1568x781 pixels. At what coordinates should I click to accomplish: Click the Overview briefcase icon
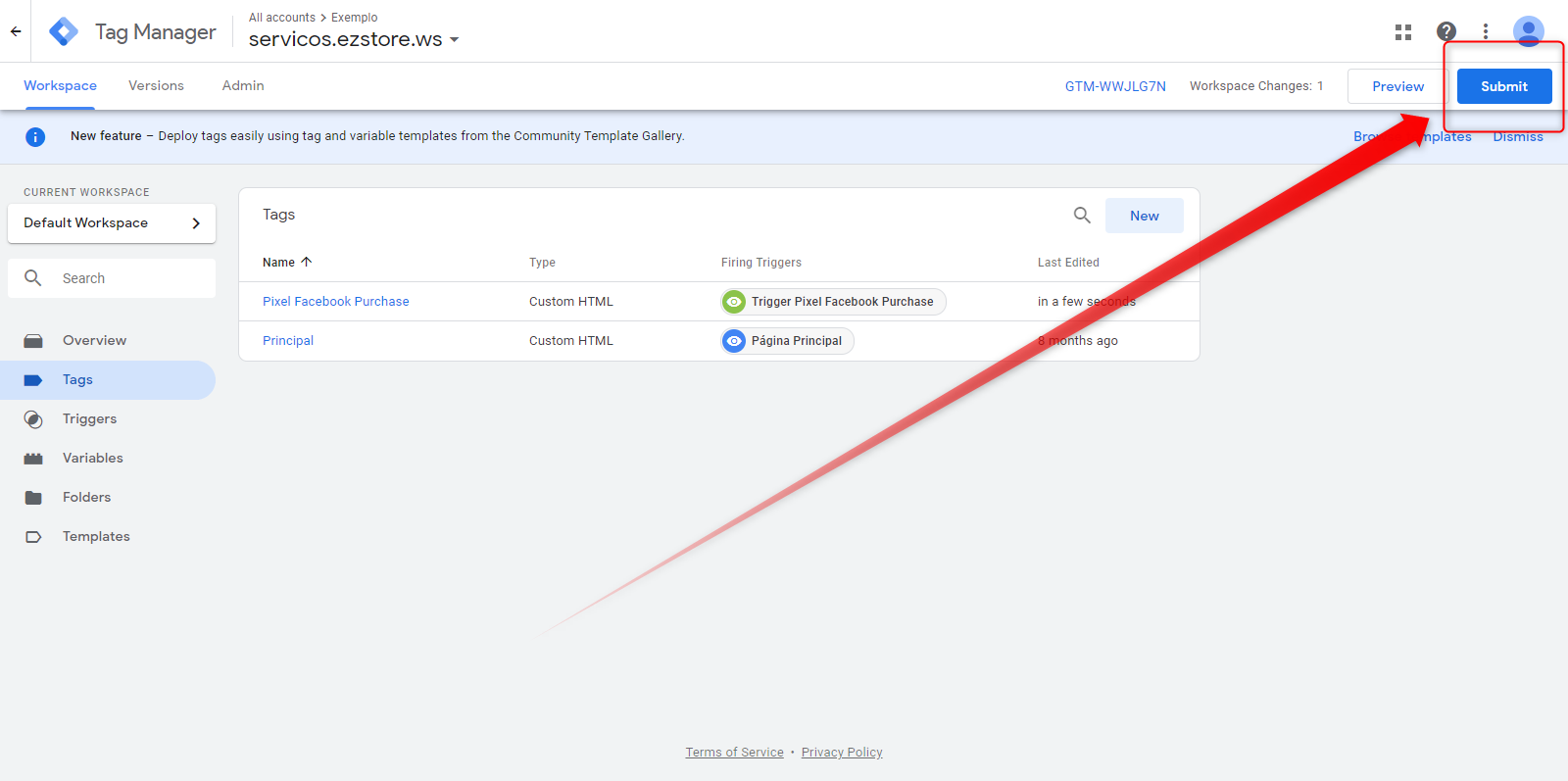33,341
